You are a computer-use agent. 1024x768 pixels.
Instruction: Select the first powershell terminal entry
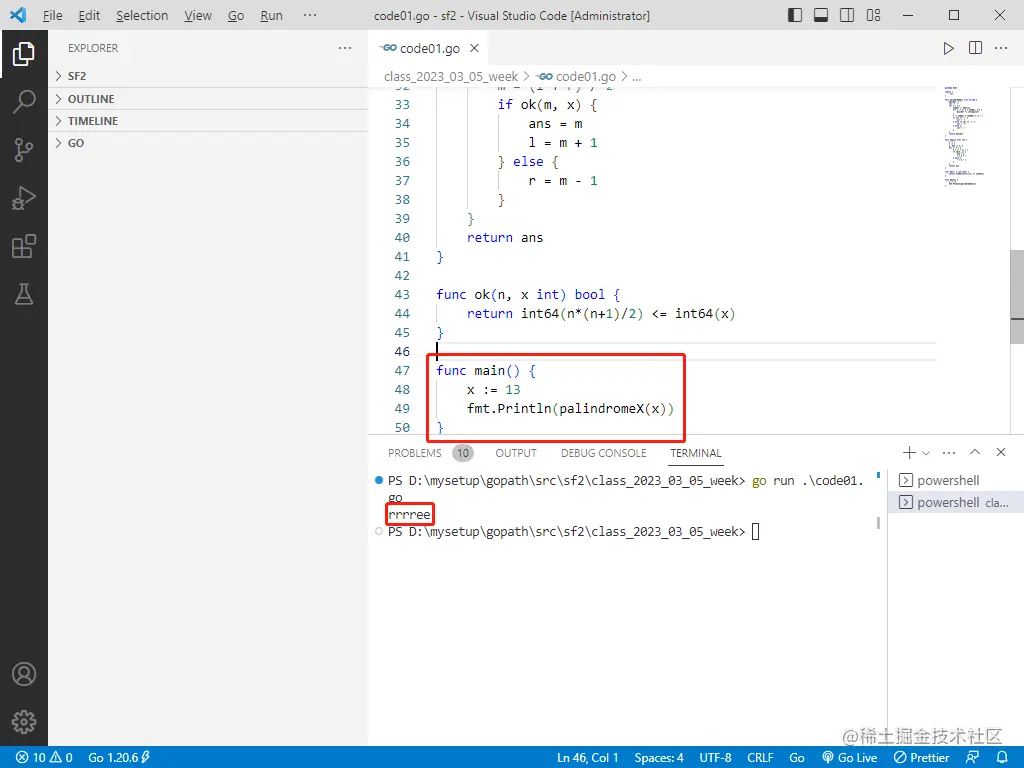point(955,481)
